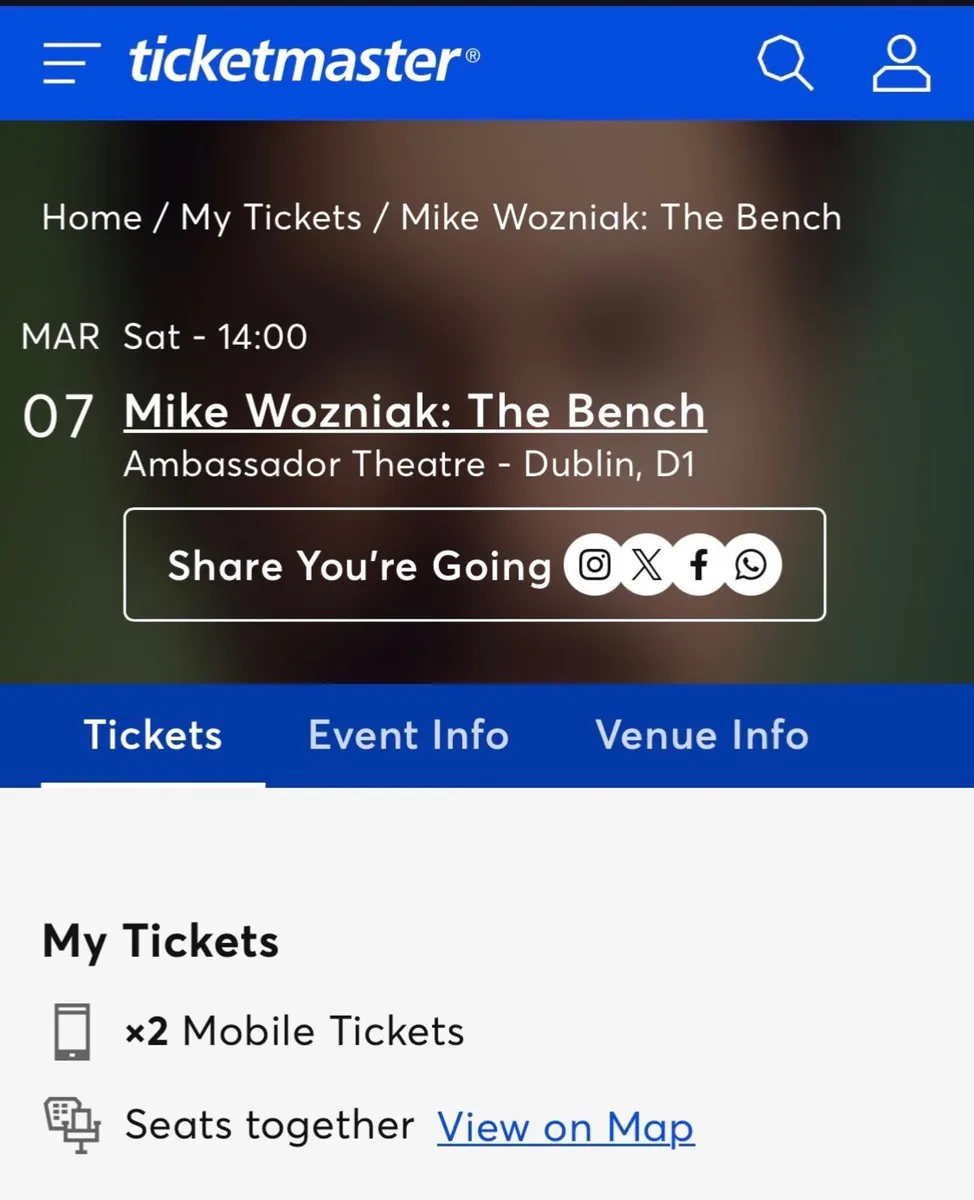Open the account profile icon
Image resolution: width=974 pixels, height=1200 pixels.
tap(901, 62)
